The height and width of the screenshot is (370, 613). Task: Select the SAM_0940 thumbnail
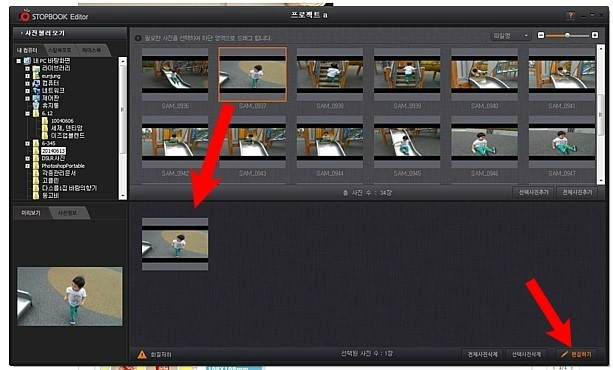pyautogui.click(x=484, y=74)
